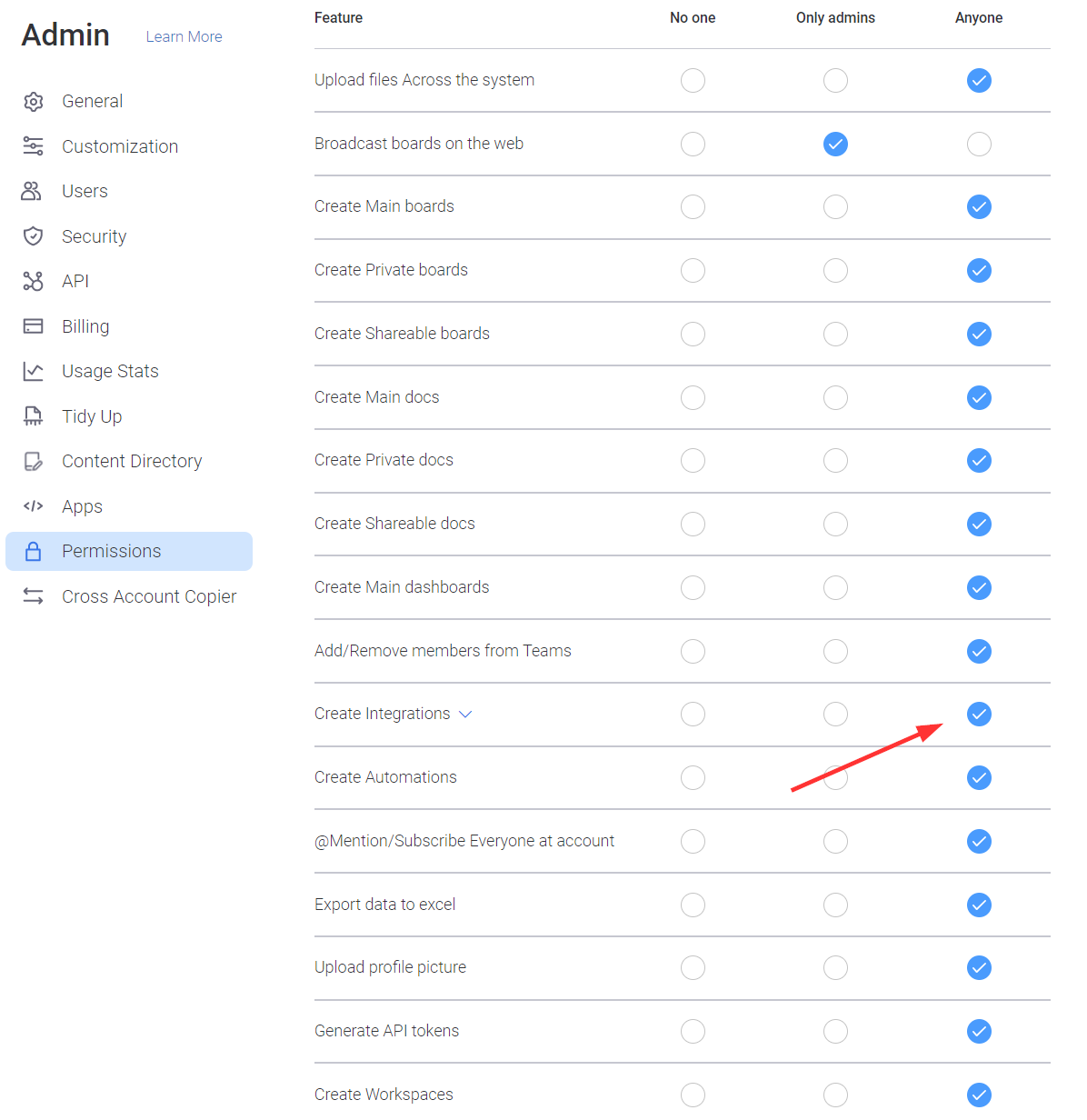Restrict Generate API tokens to Only admins
The height and width of the screenshot is (1120, 1087).
pos(835,1031)
